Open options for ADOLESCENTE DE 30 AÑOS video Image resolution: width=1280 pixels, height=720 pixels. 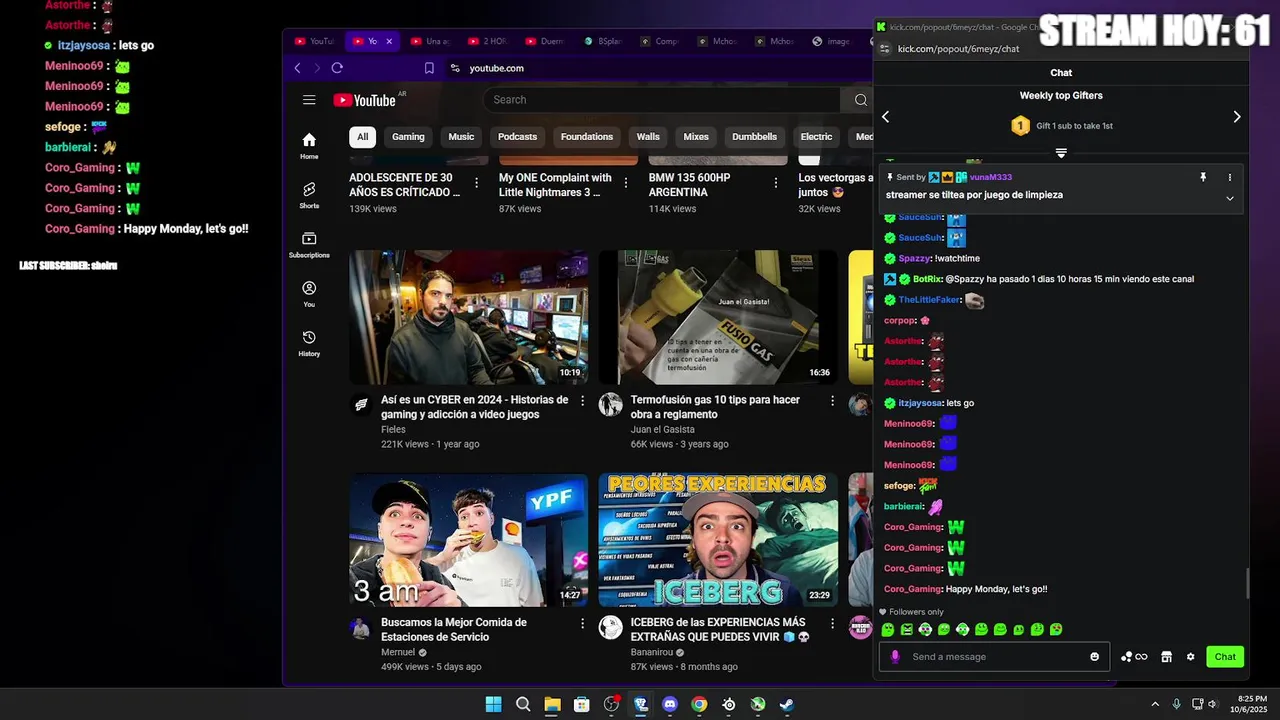click(476, 183)
